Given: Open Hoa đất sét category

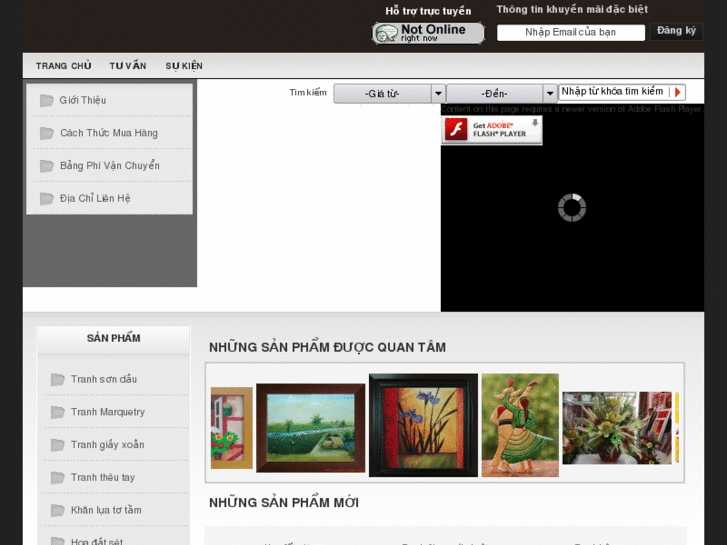Looking at the screenshot, I should (97, 541).
